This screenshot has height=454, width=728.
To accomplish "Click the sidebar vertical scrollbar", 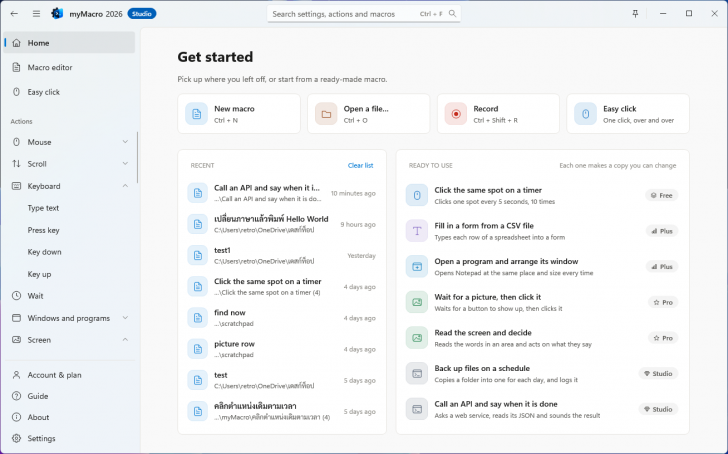I will pos(137,157).
